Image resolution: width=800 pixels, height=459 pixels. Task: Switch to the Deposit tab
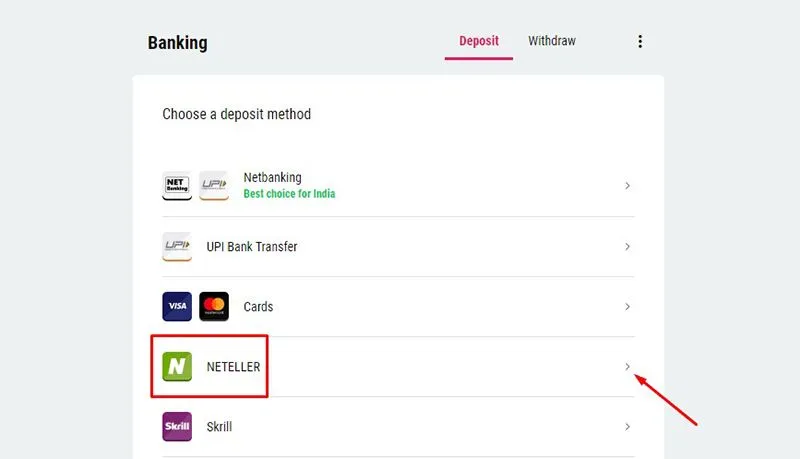tap(479, 41)
